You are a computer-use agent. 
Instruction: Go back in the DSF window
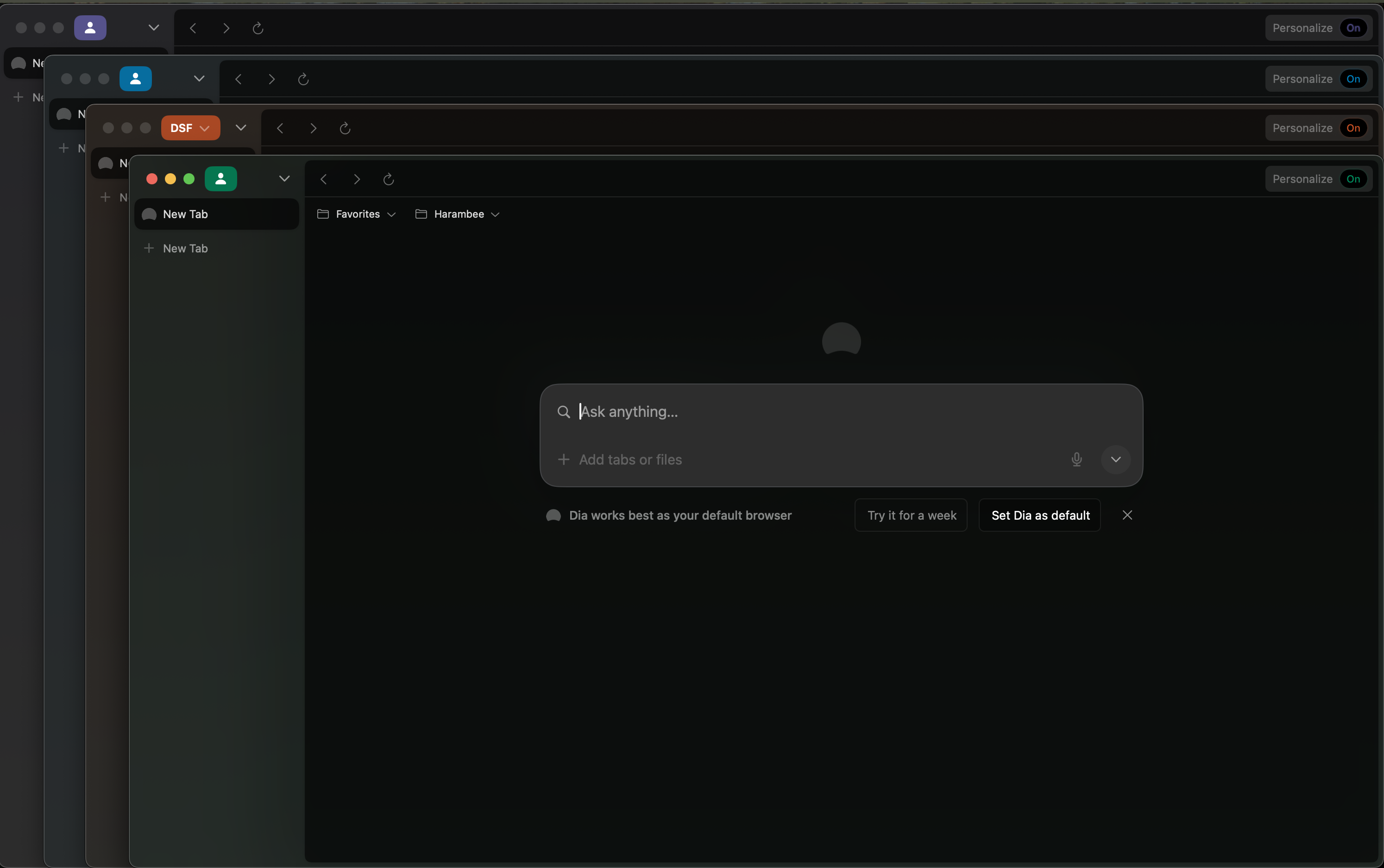pyautogui.click(x=280, y=128)
